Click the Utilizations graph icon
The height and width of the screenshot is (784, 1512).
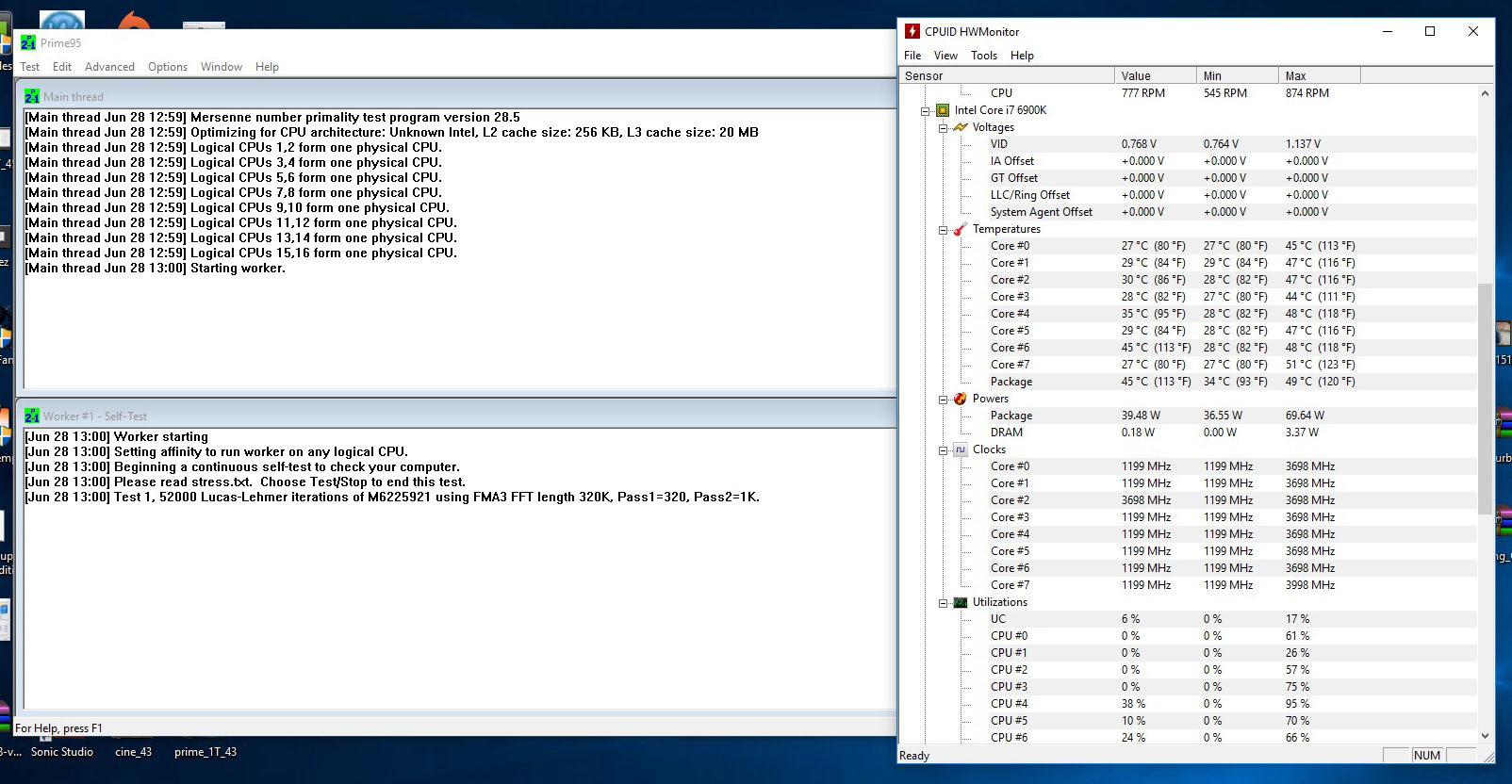tap(961, 602)
